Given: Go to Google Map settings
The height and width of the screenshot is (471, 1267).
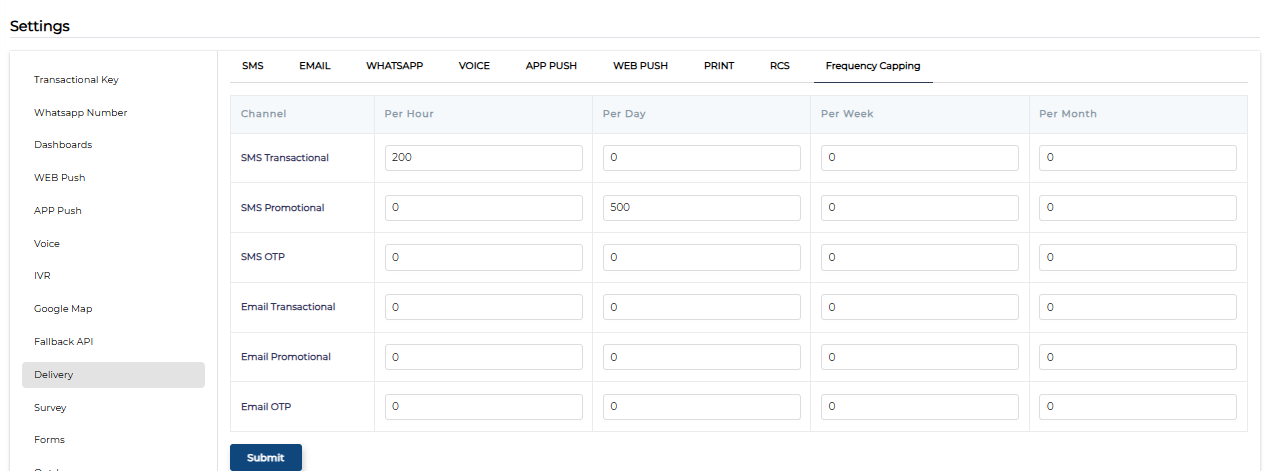Looking at the screenshot, I should tap(63, 309).
